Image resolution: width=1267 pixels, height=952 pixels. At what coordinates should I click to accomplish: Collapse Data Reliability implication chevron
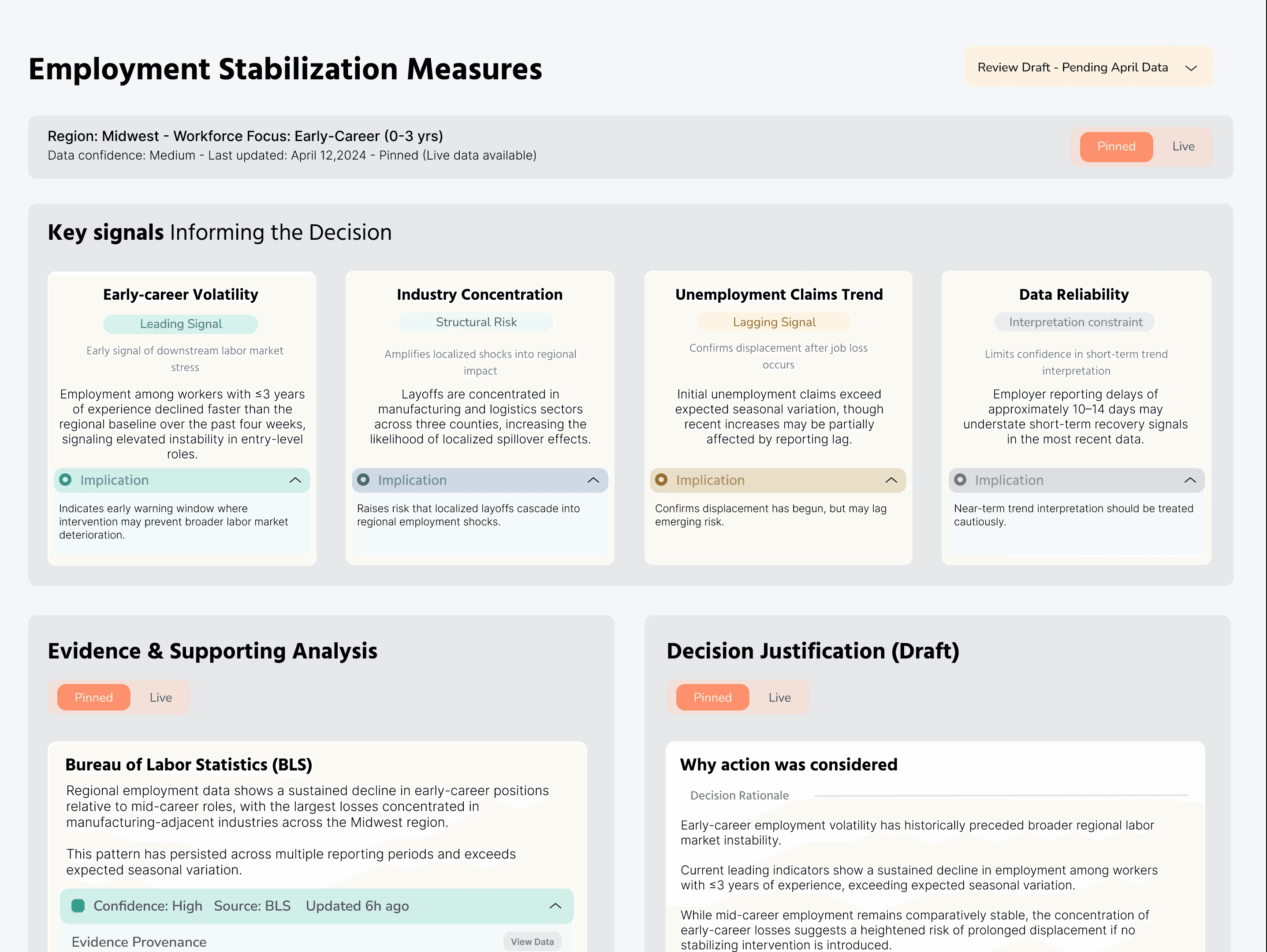point(1190,480)
